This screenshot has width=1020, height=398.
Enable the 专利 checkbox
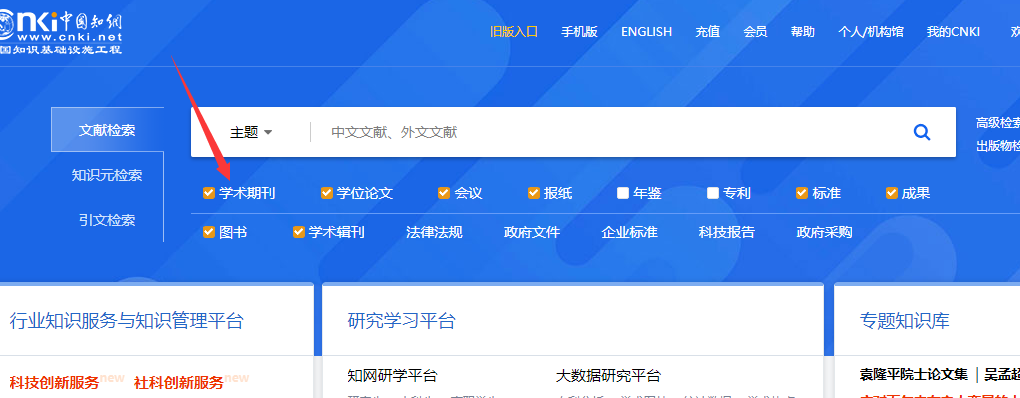coord(713,192)
